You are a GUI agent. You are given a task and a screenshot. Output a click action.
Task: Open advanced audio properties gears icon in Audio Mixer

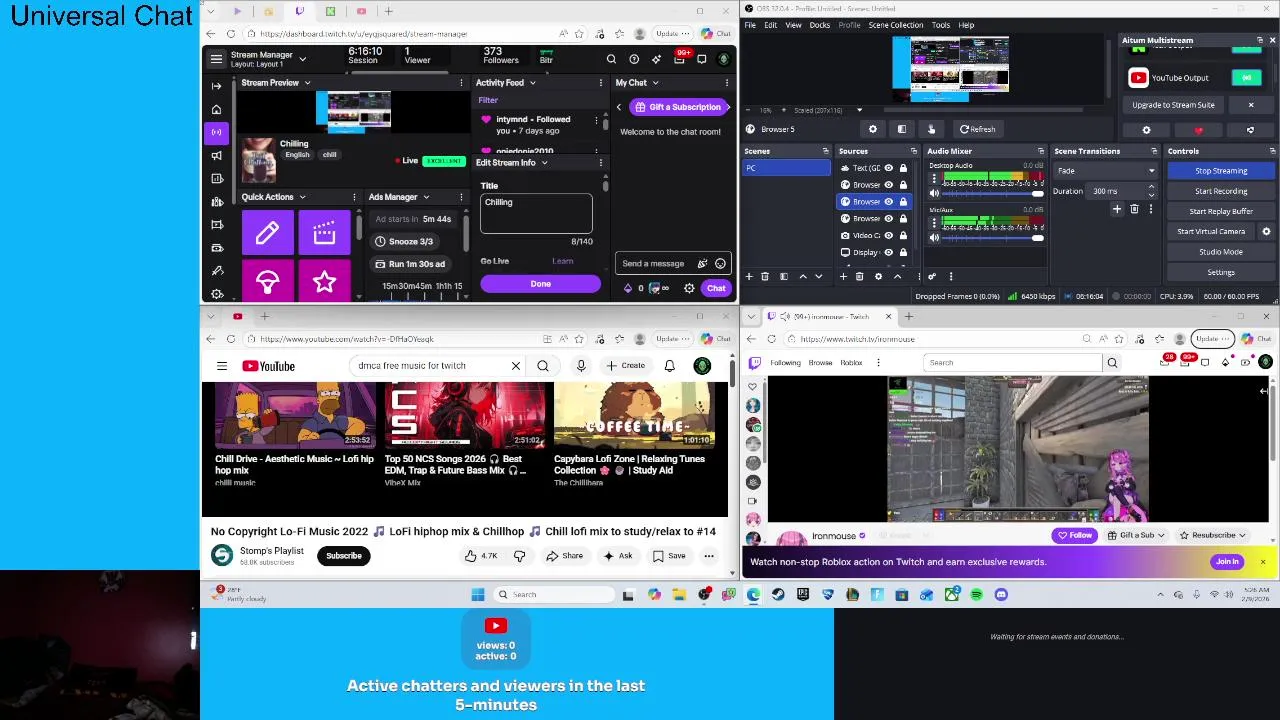tap(932, 276)
